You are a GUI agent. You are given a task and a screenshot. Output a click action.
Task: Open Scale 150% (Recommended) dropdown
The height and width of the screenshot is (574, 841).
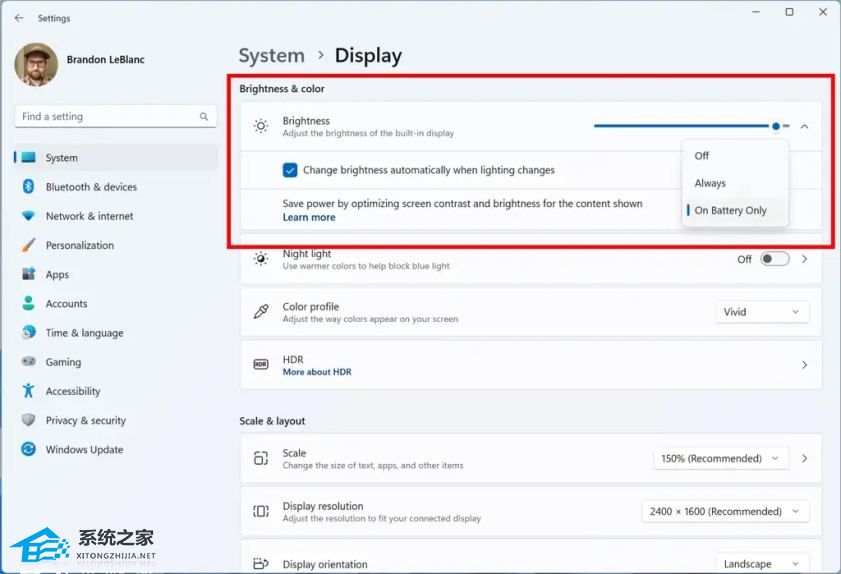(x=720, y=459)
